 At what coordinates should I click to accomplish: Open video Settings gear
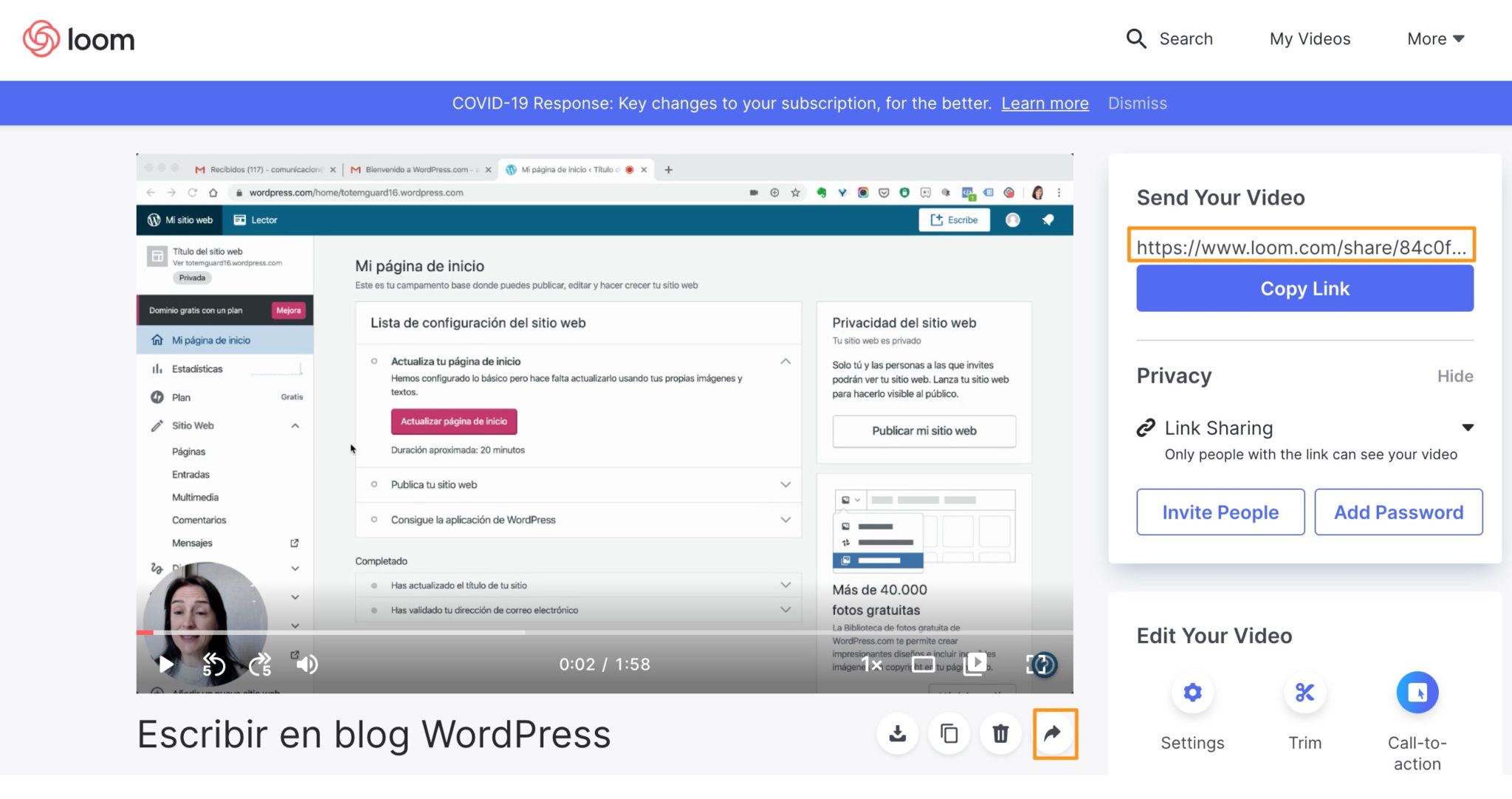(1192, 693)
